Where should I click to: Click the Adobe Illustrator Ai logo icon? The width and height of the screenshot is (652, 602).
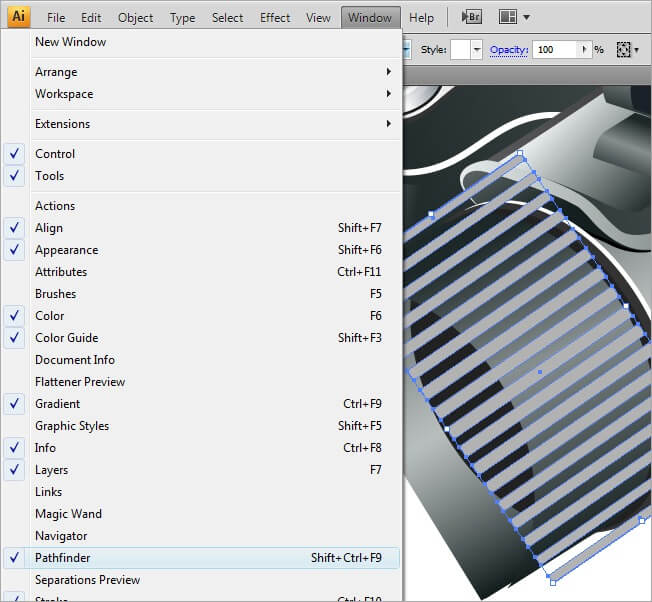point(18,17)
